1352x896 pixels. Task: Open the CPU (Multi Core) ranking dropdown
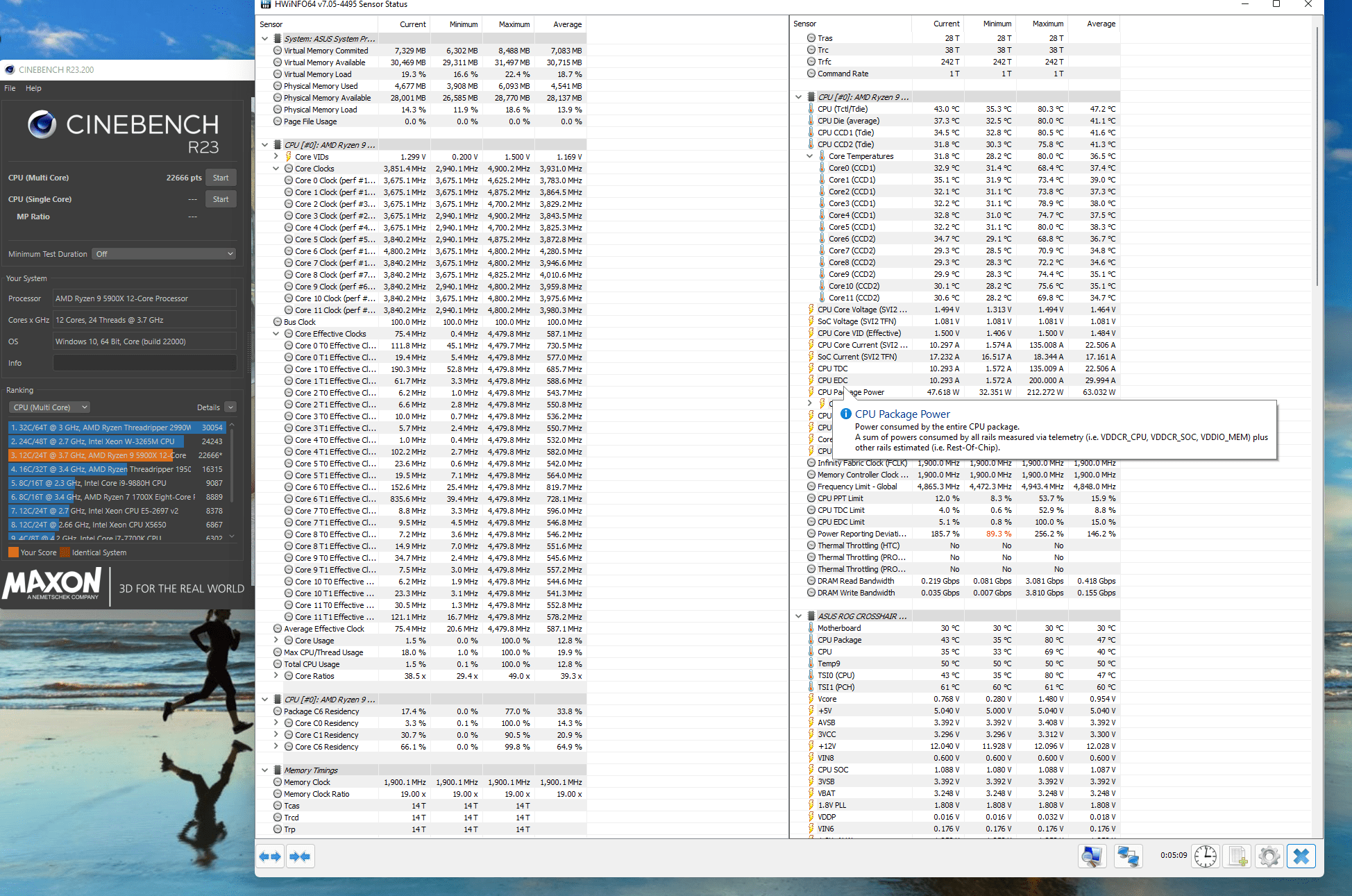(49, 407)
